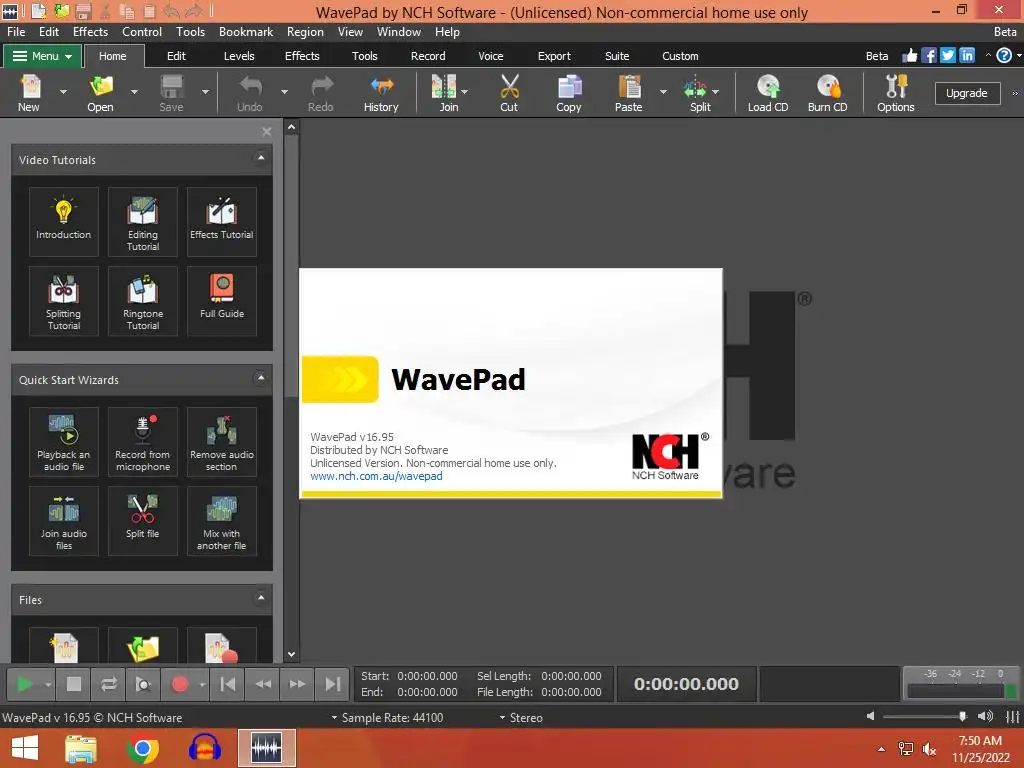Open the Bookmark menu
1024x768 pixels.
246,32
